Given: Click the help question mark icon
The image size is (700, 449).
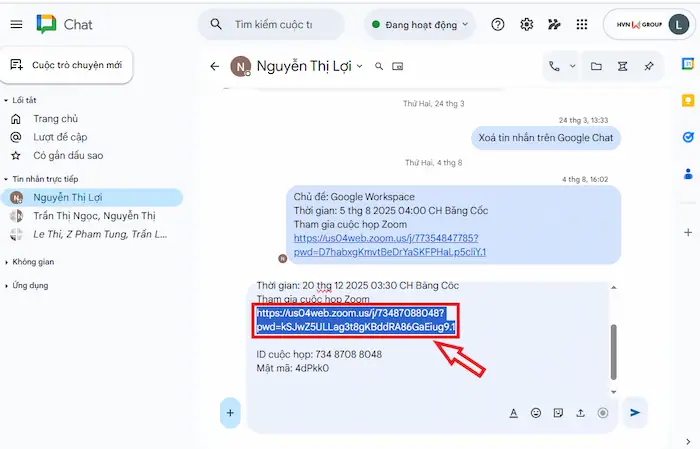Looking at the screenshot, I should 498,24.
